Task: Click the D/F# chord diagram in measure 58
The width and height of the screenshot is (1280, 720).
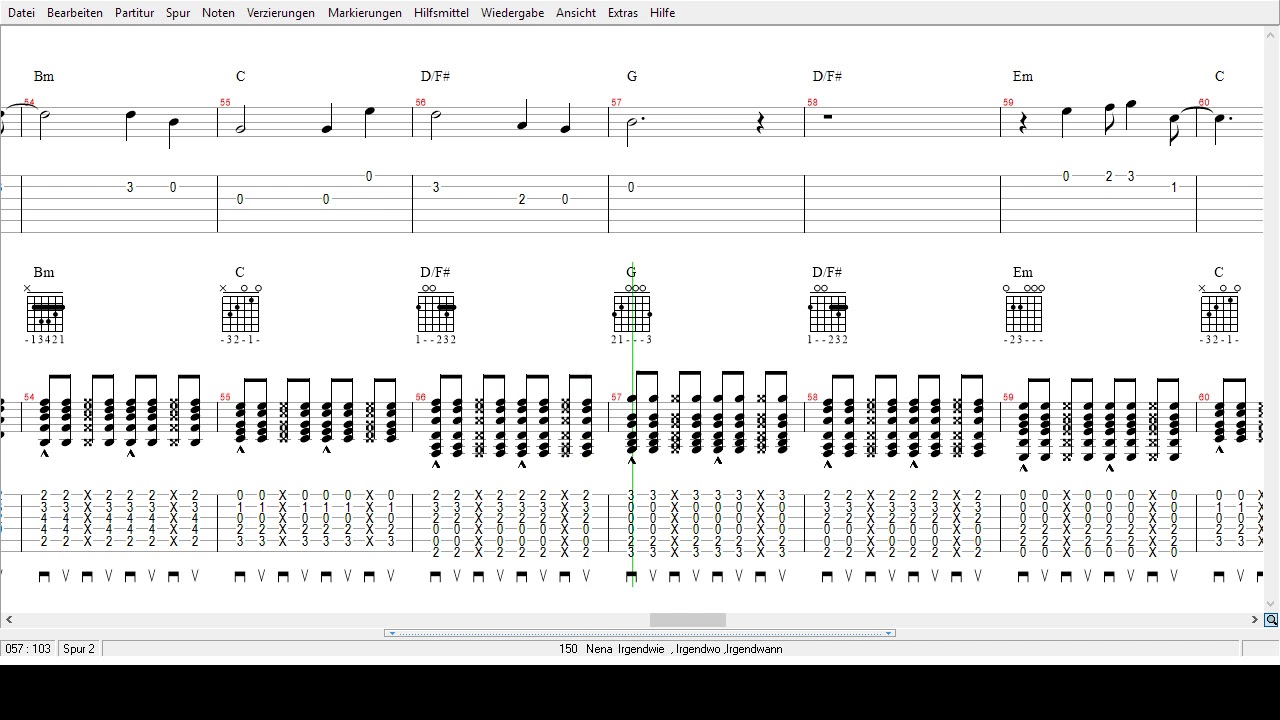Action: (828, 309)
